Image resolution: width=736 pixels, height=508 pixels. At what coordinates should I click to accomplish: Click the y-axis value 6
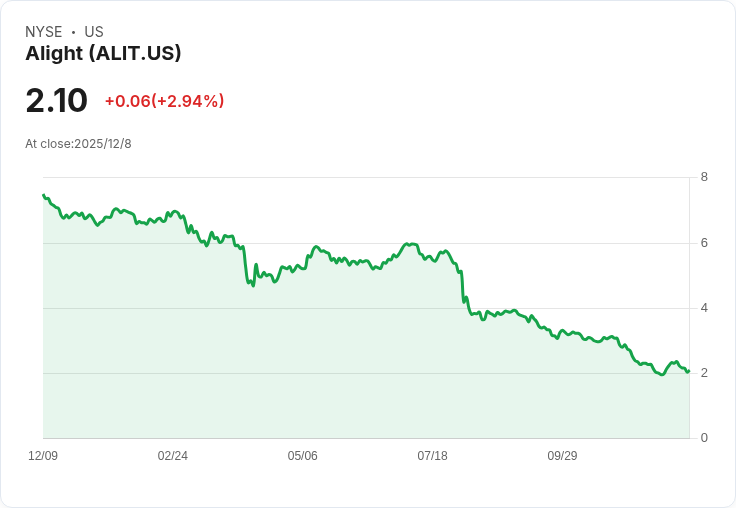704,243
